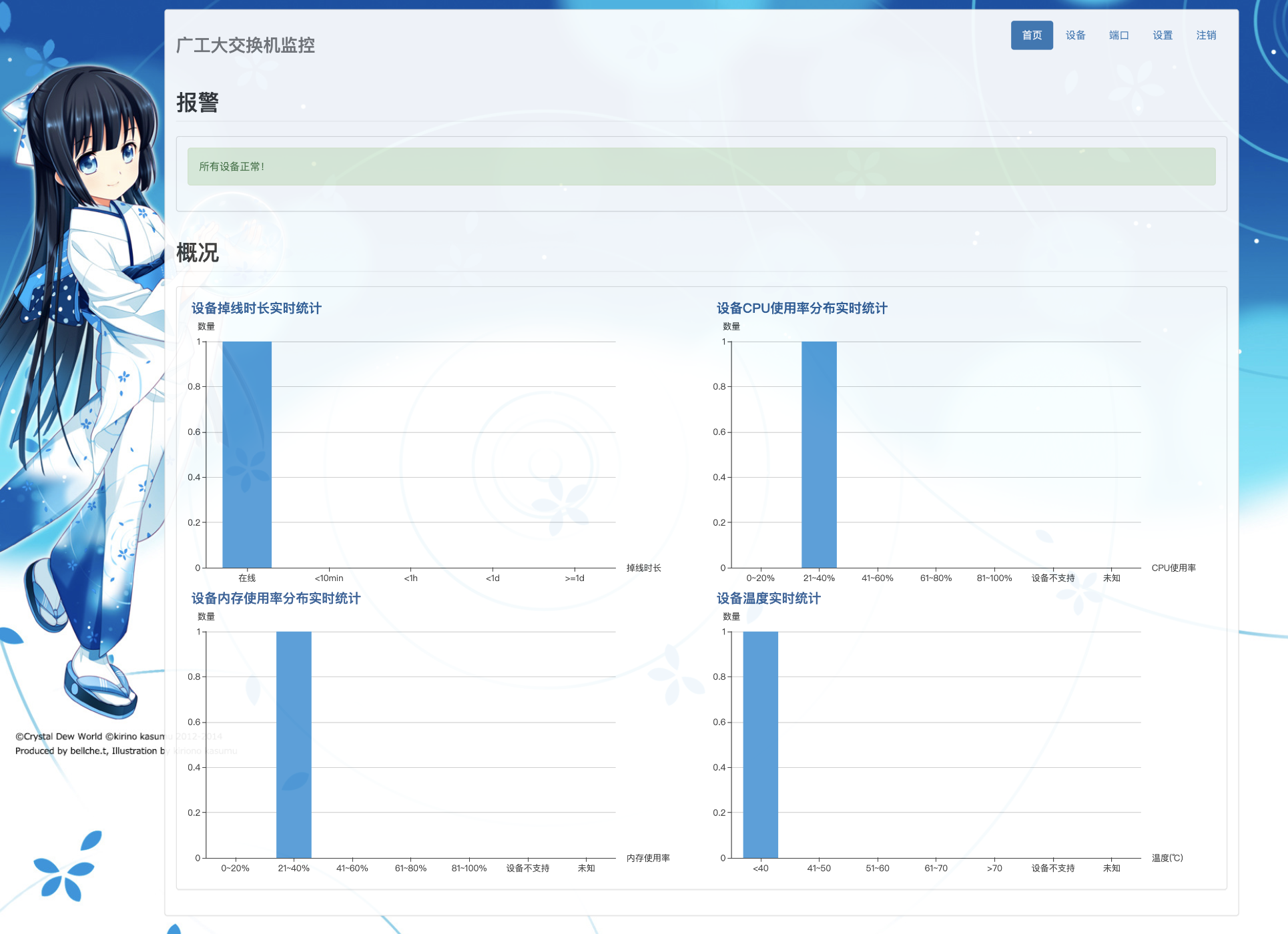1288x934 pixels.
Task: Click the >70 temperature axis label
Action: [994, 869]
